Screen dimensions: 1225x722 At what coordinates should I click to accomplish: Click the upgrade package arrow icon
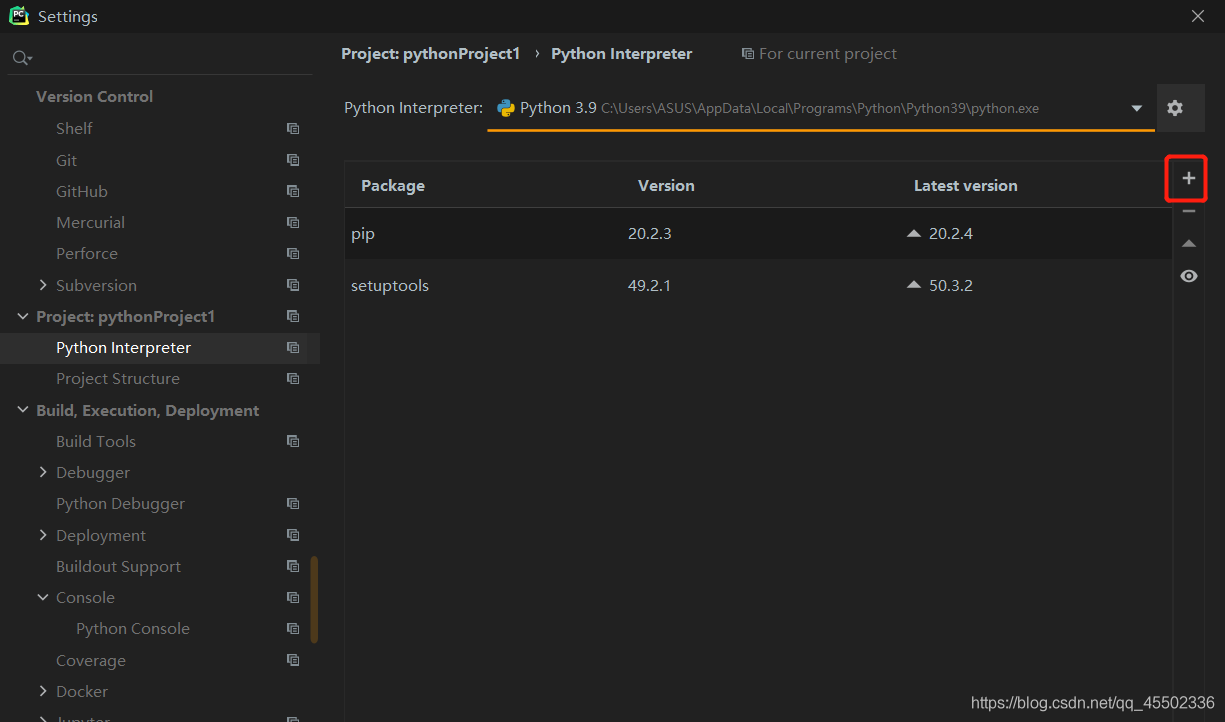point(1188,244)
